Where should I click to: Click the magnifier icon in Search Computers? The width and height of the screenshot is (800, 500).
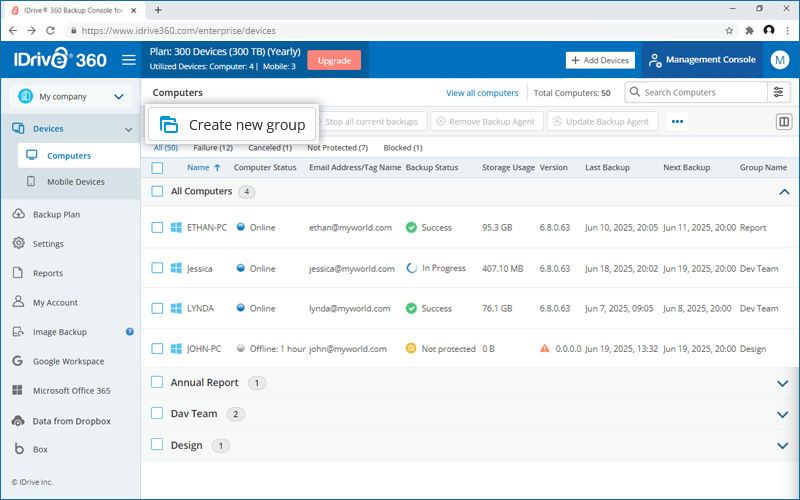tap(634, 92)
